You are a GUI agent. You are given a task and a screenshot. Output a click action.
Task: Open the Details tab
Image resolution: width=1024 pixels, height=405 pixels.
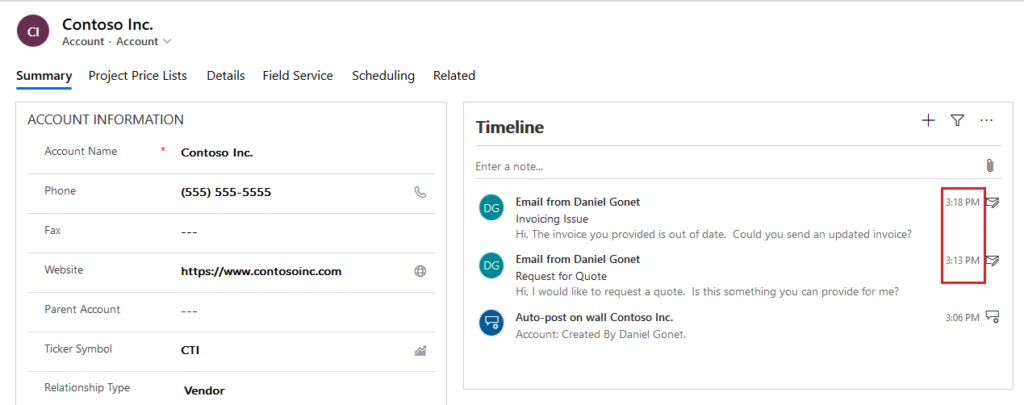point(226,76)
